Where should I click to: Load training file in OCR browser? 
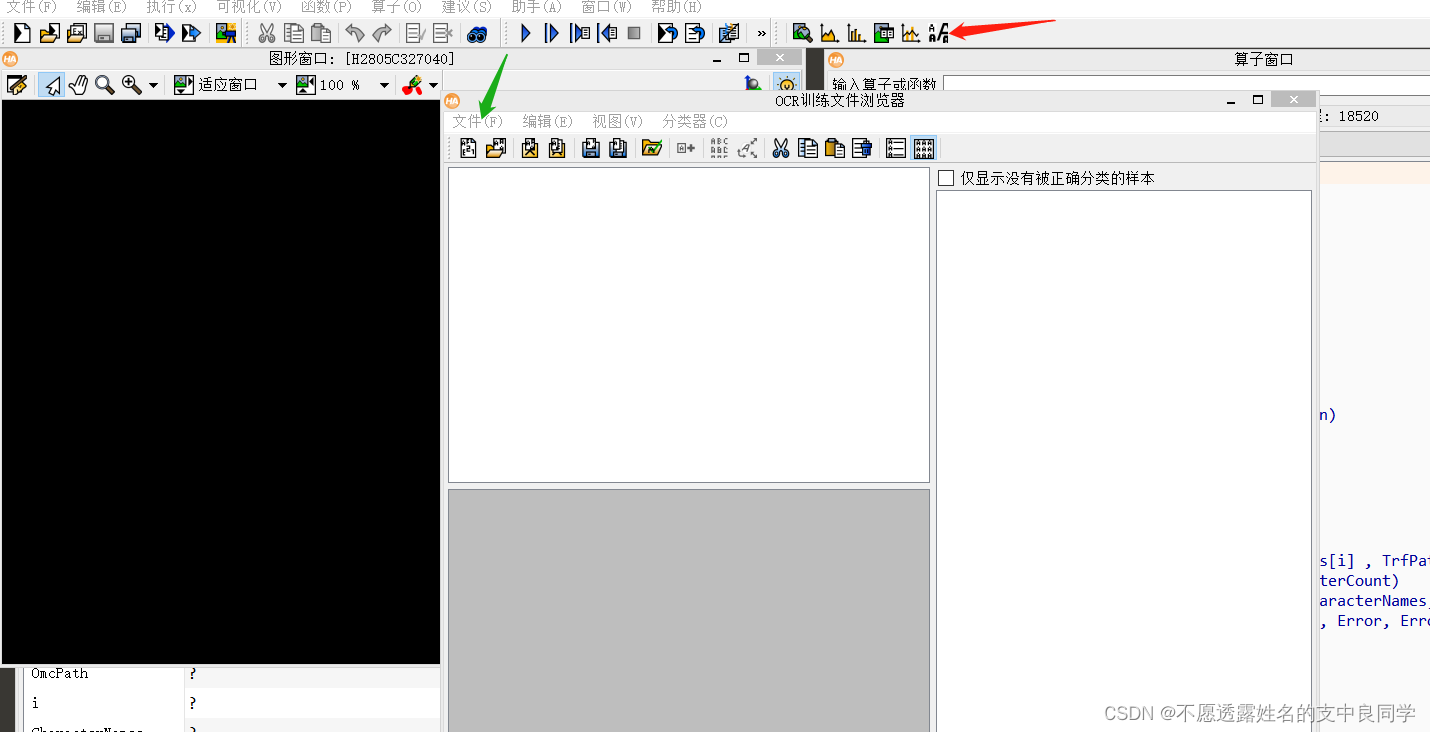(495, 148)
